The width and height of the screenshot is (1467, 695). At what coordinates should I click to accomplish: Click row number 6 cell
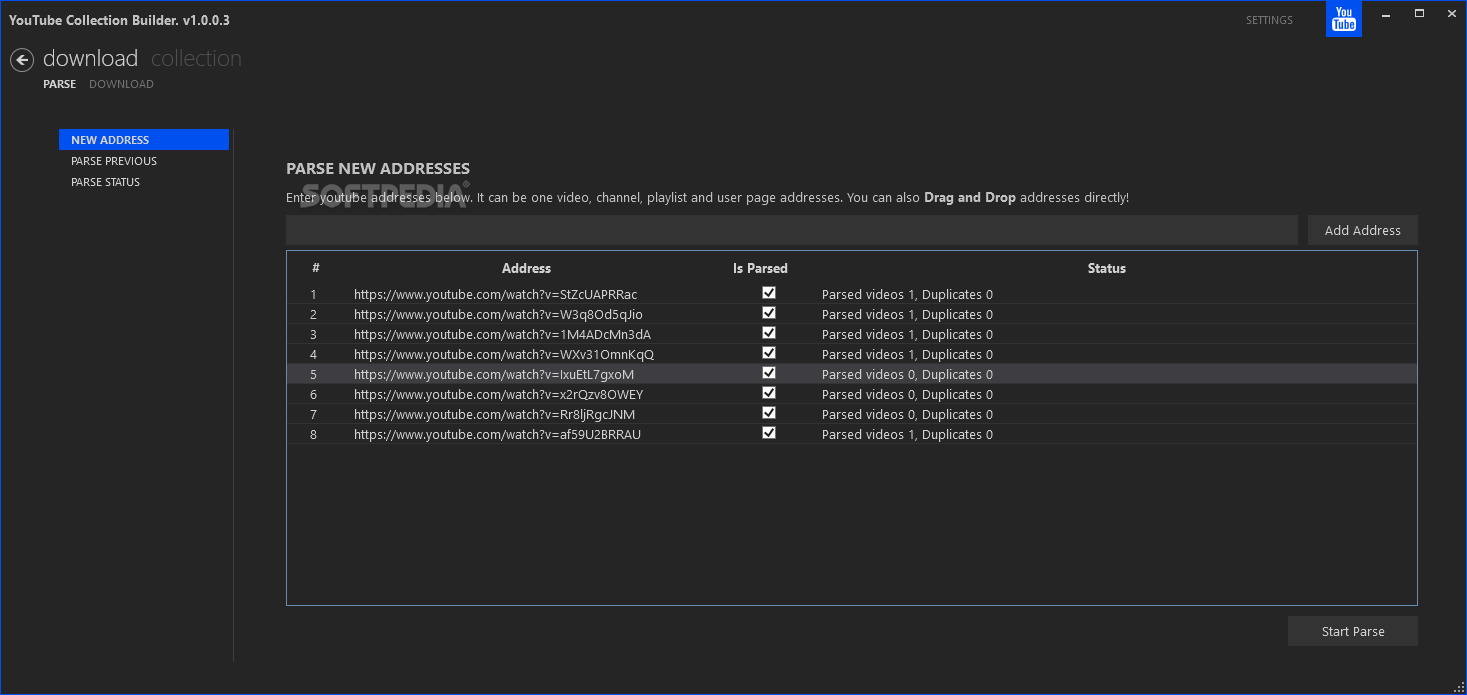313,394
